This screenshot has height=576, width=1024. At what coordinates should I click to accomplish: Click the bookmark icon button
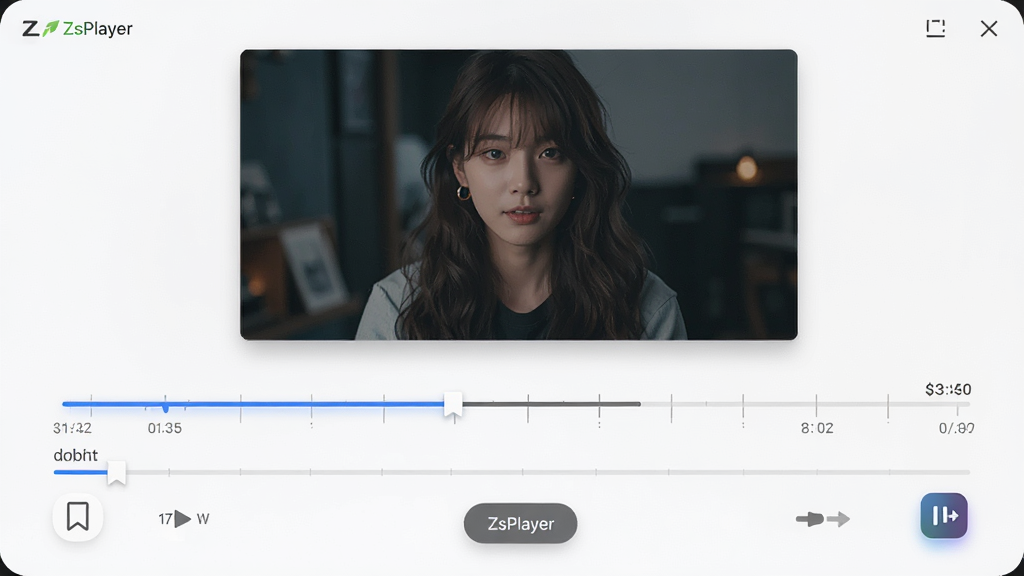pos(78,516)
